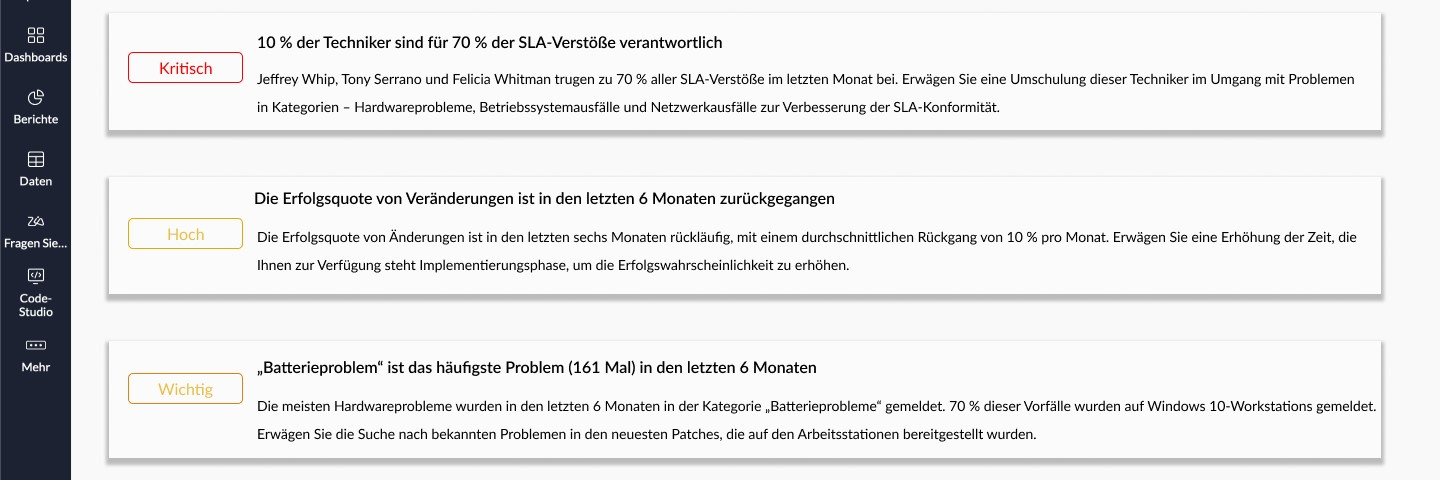This screenshot has height=480, width=1440.
Task: Click the Berichte text label in sidebar
Action: [x=36, y=119]
